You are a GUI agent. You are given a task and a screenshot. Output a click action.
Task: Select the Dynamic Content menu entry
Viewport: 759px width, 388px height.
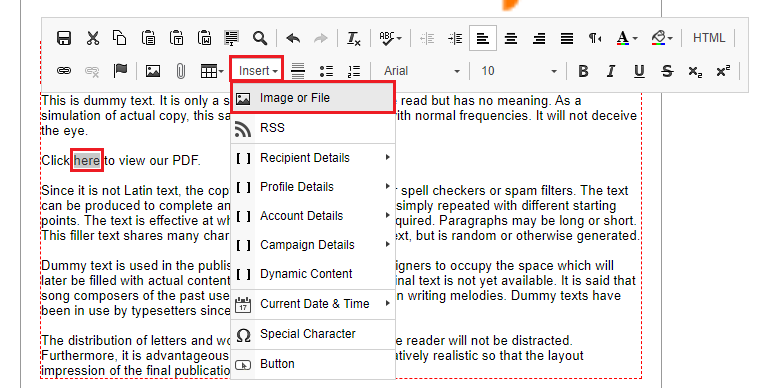pyautogui.click(x=313, y=274)
